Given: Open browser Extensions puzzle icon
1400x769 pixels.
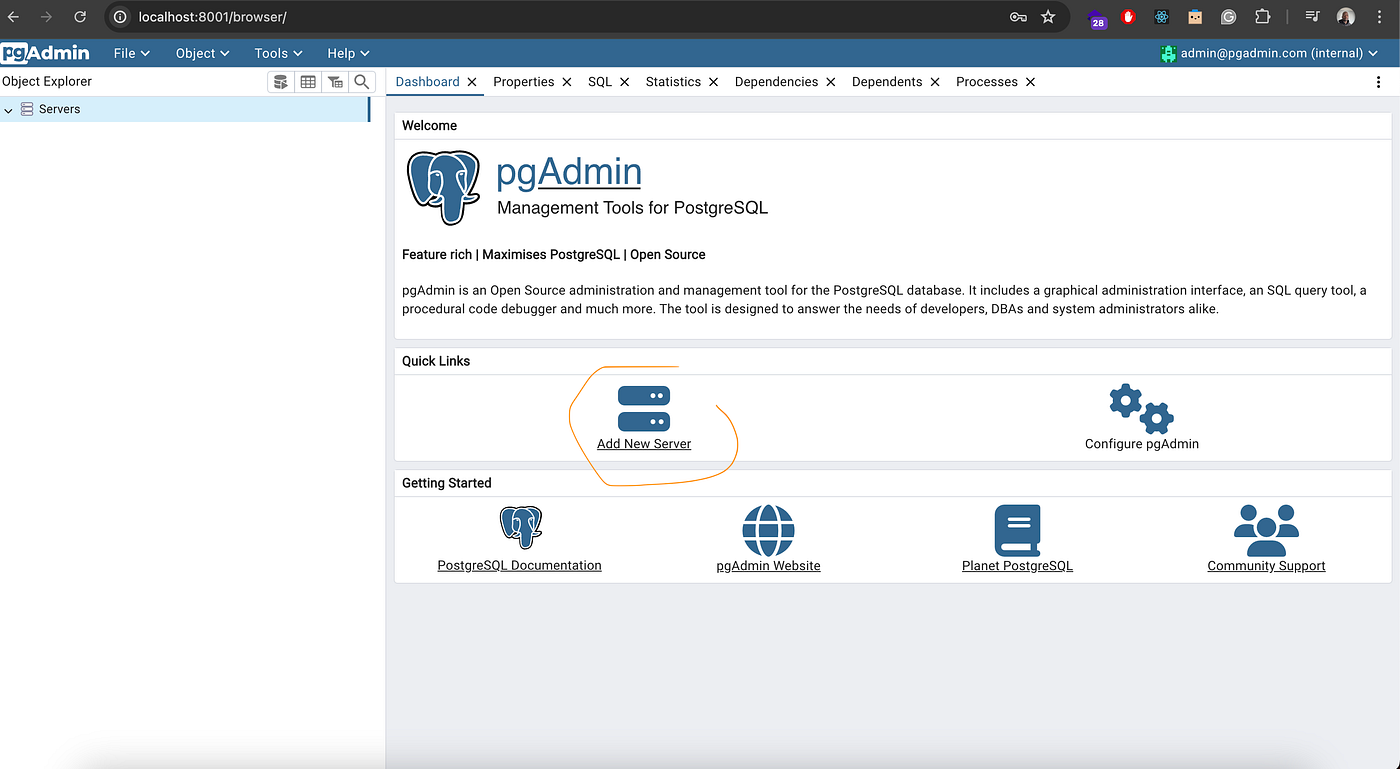Looking at the screenshot, I should [x=1263, y=17].
